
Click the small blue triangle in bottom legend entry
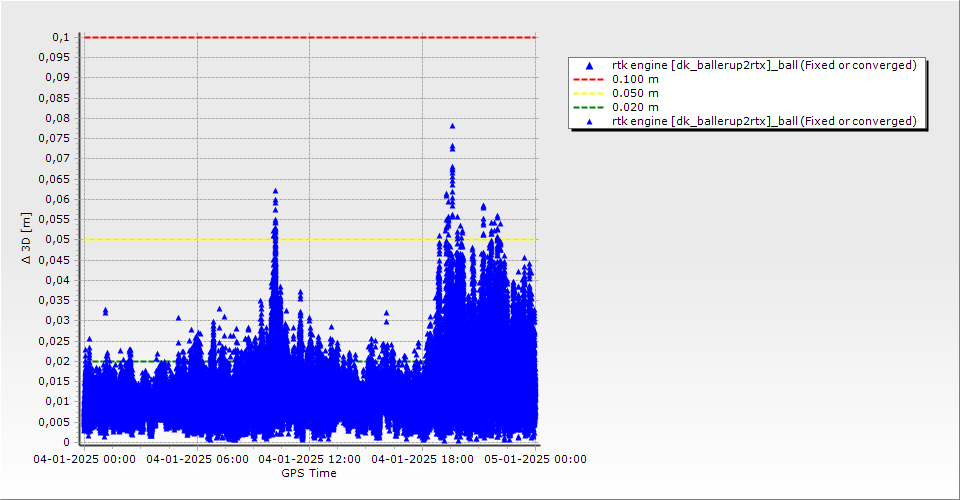pyautogui.click(x=589, y=121)
